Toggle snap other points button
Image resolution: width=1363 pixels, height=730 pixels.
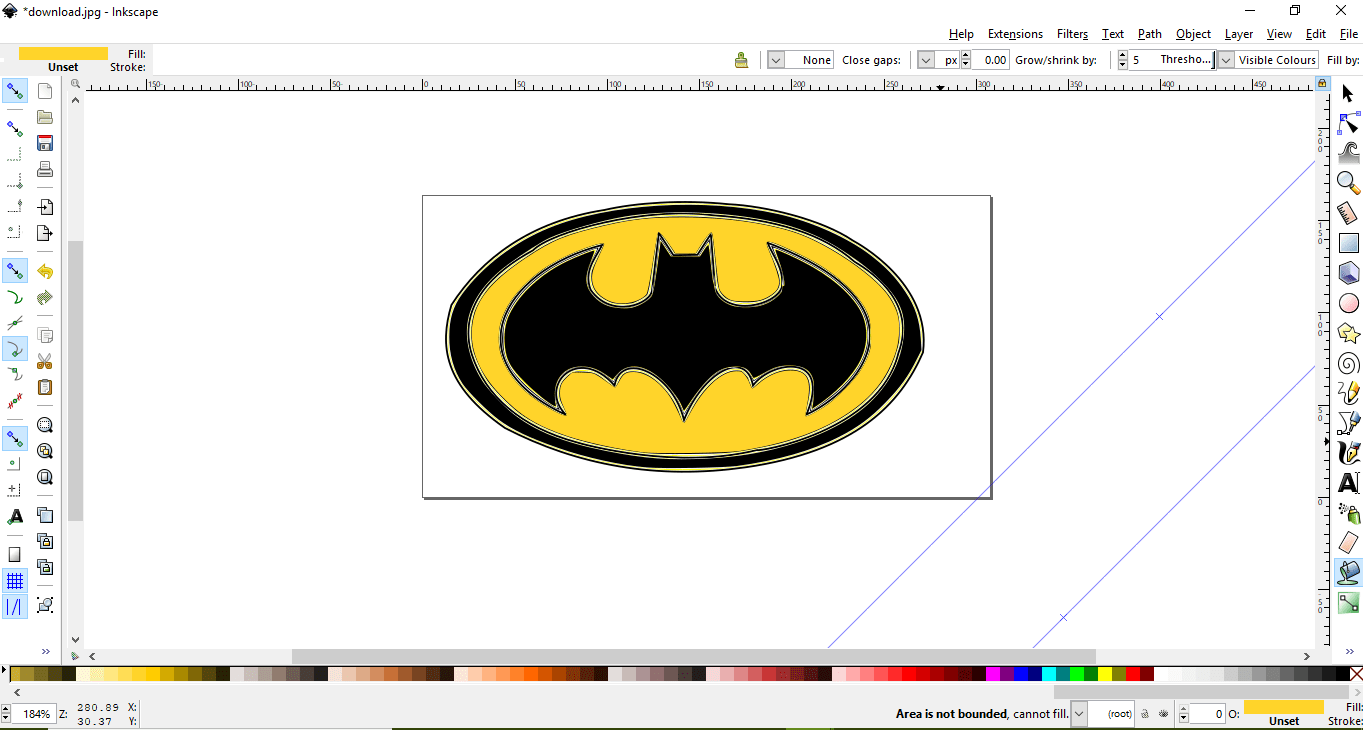click(x=15, y=438)
